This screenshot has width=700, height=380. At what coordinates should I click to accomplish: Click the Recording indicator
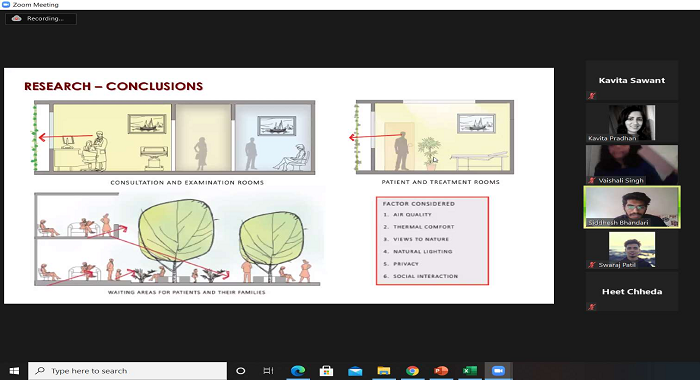[41, 19]
